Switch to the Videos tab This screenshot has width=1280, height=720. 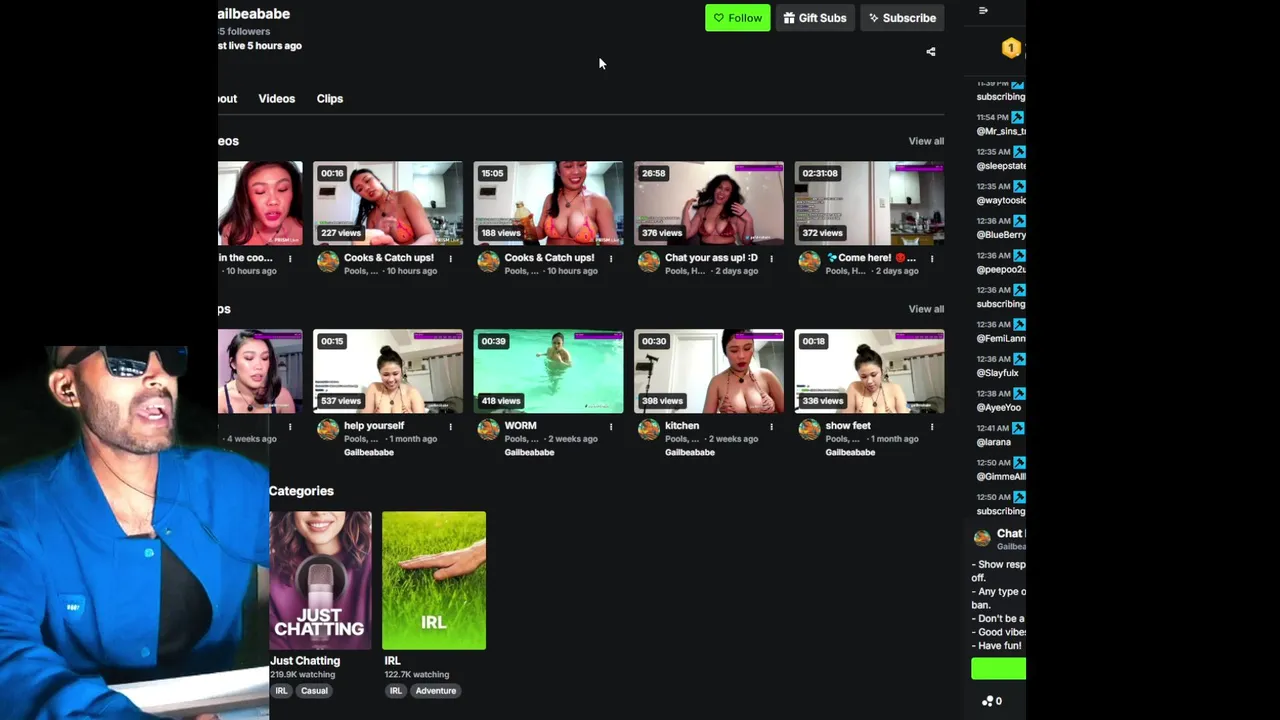click(276, 99)
